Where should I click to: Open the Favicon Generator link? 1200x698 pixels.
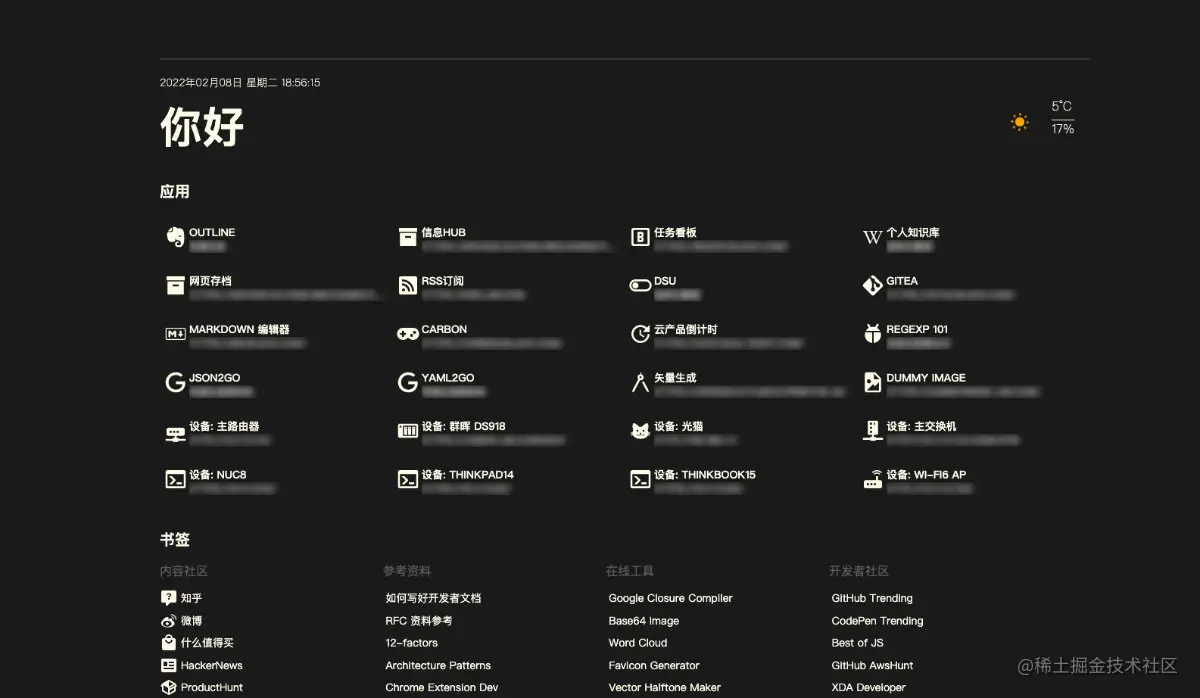[654, 665]
